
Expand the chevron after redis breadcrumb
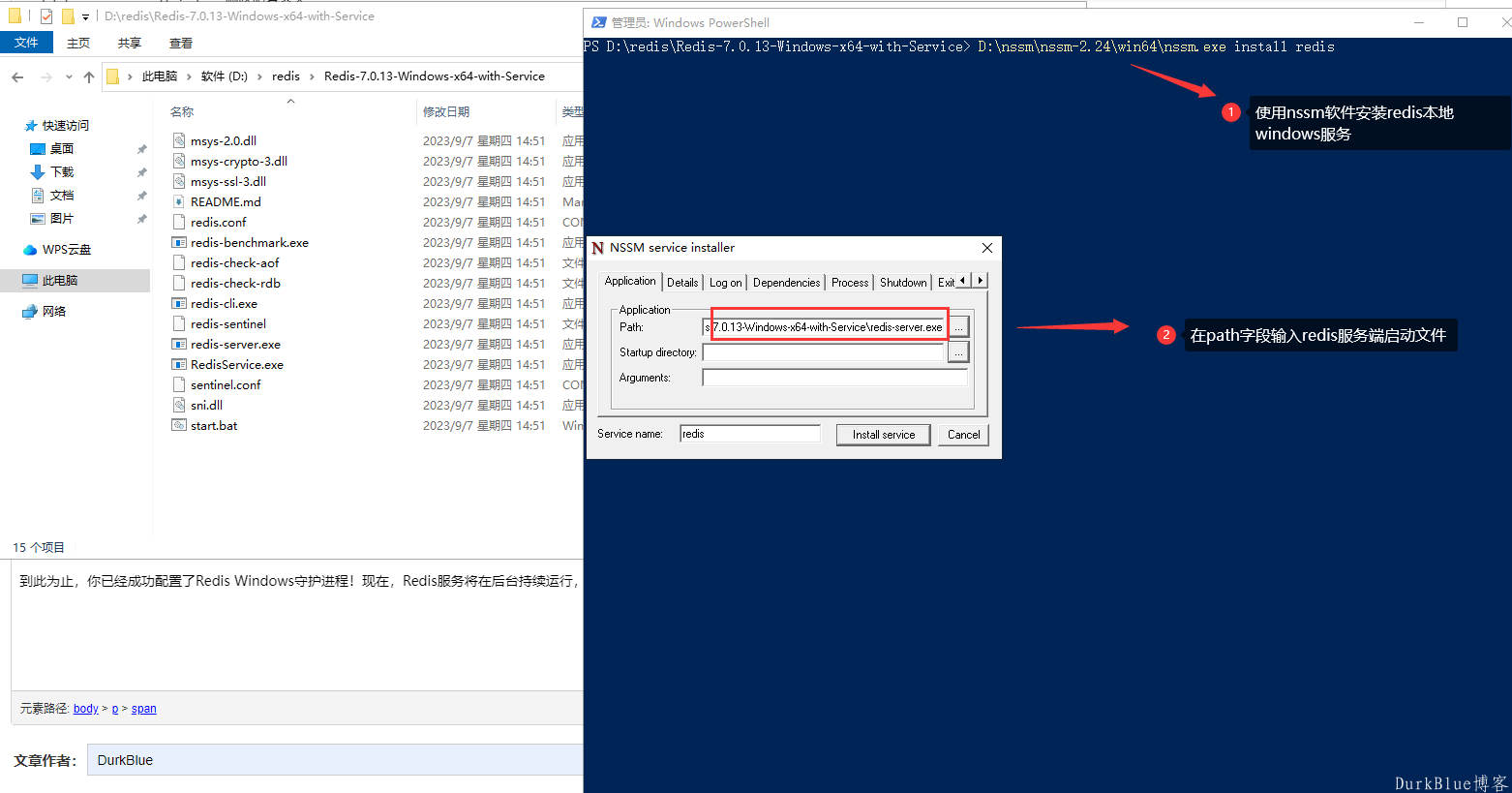pyautogui.click(x=312, y=76)
